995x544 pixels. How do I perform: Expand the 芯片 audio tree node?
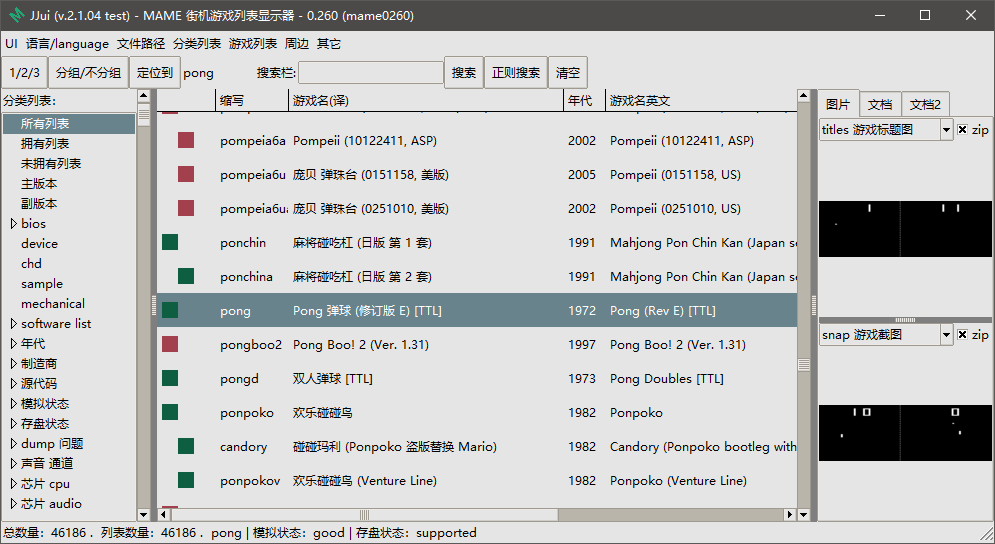coord(13,503)
